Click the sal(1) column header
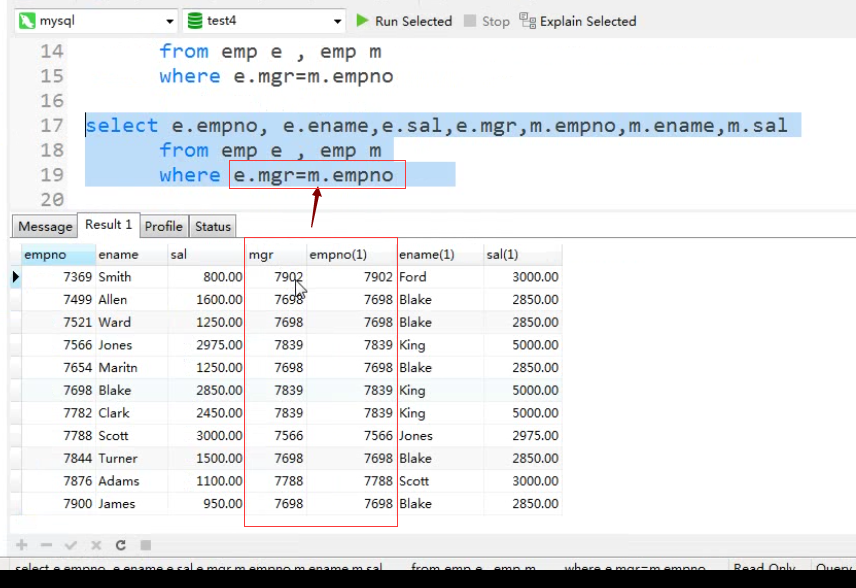This screenshot has width=856, height=588. tap(522, 254)
